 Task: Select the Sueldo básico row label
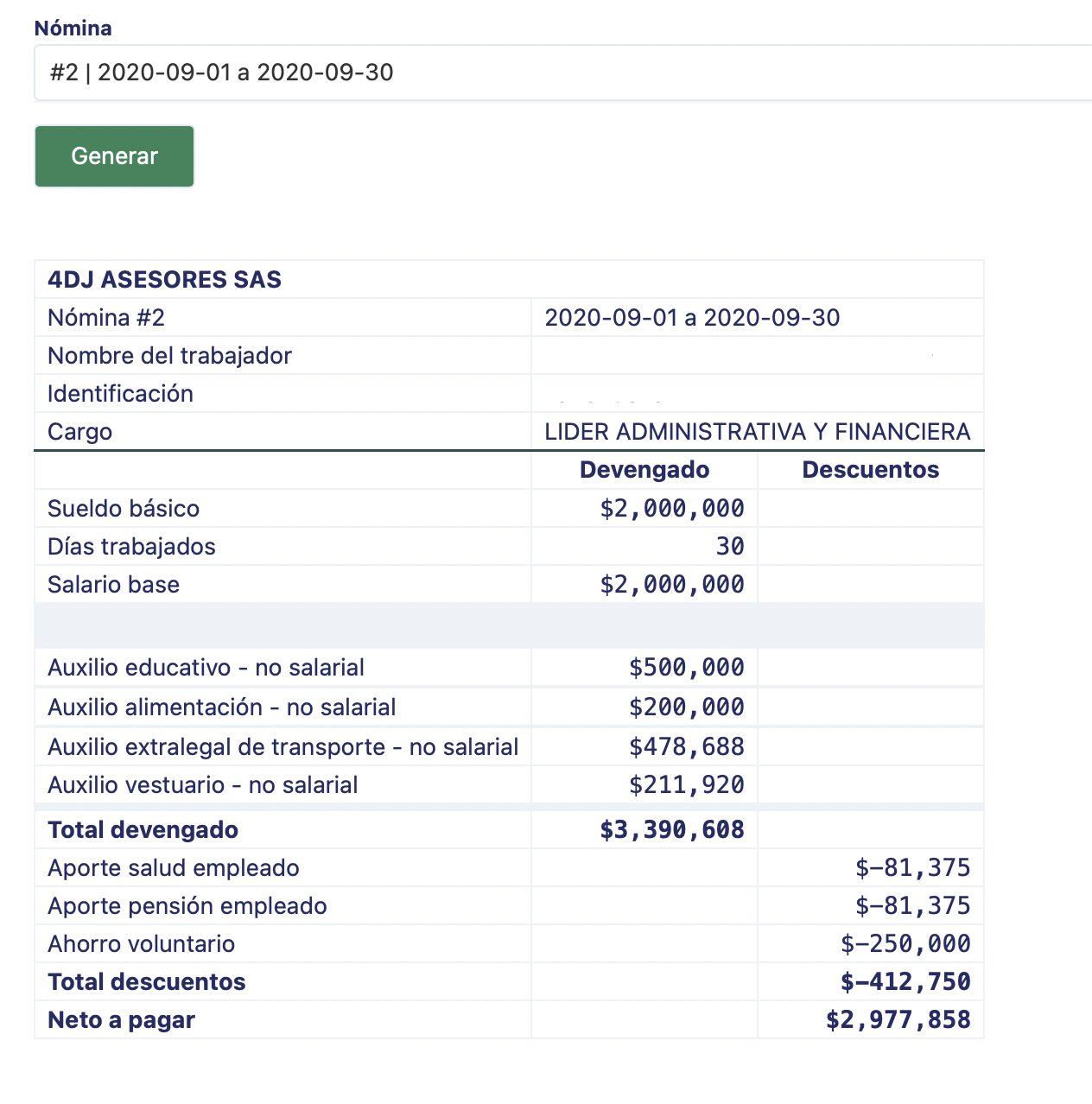(124, 509)
